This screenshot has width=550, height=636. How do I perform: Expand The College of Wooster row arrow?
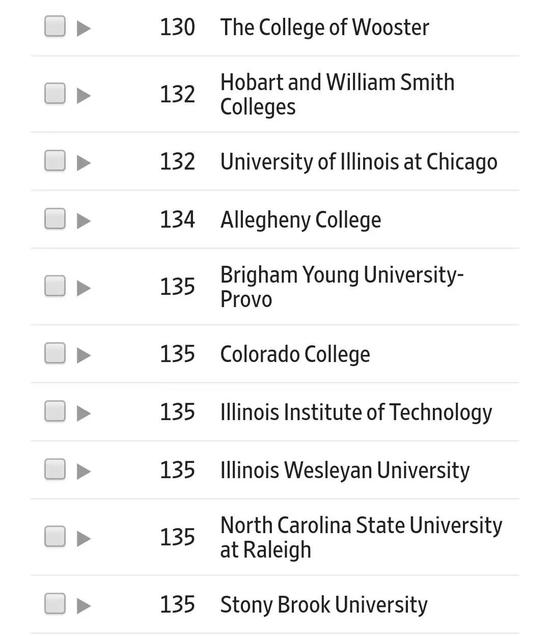coord(84,28)
